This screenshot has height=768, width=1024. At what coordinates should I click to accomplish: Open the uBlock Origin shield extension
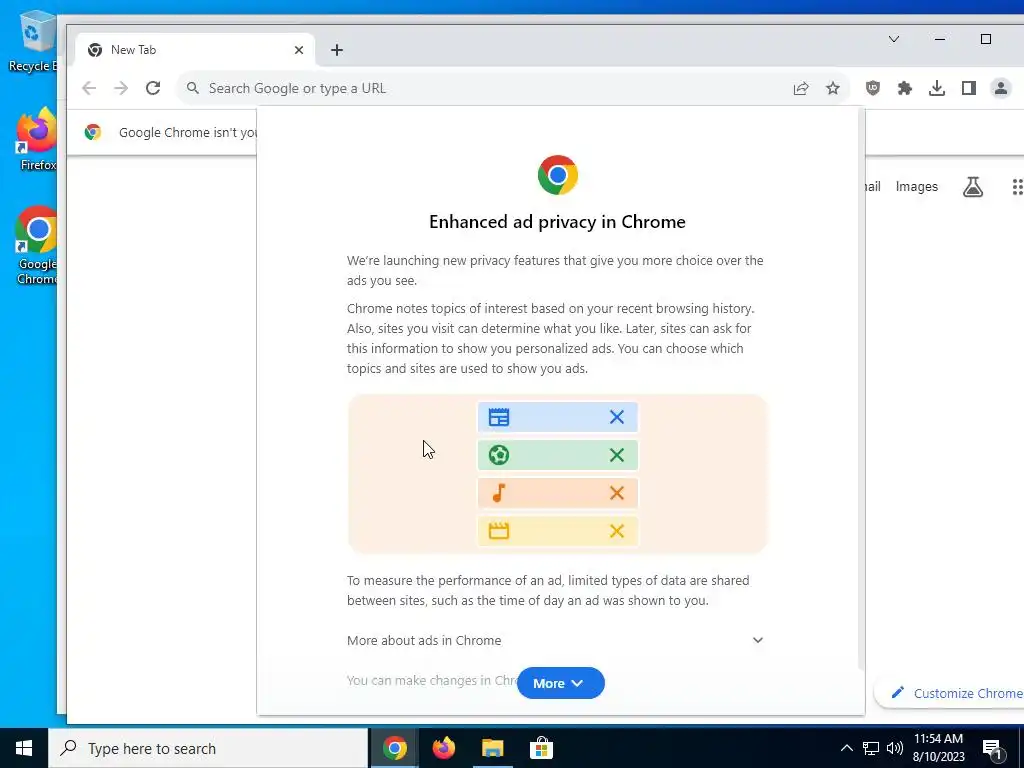point(872,88)
